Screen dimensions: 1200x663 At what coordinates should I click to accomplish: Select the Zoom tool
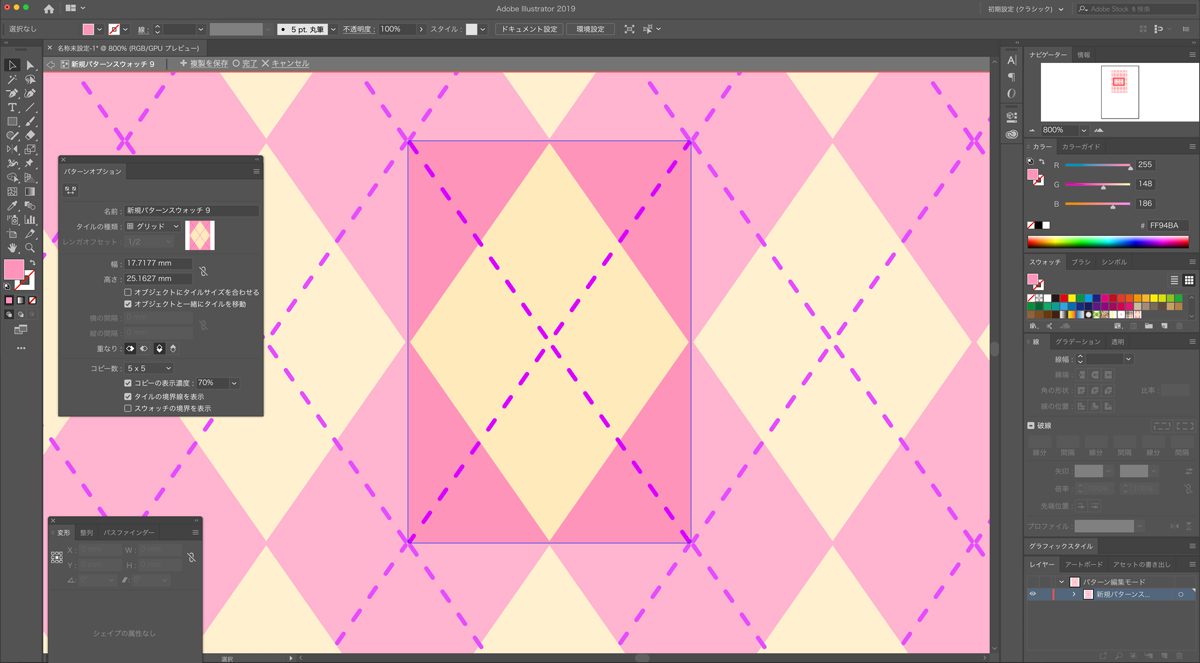coord(30,247)
